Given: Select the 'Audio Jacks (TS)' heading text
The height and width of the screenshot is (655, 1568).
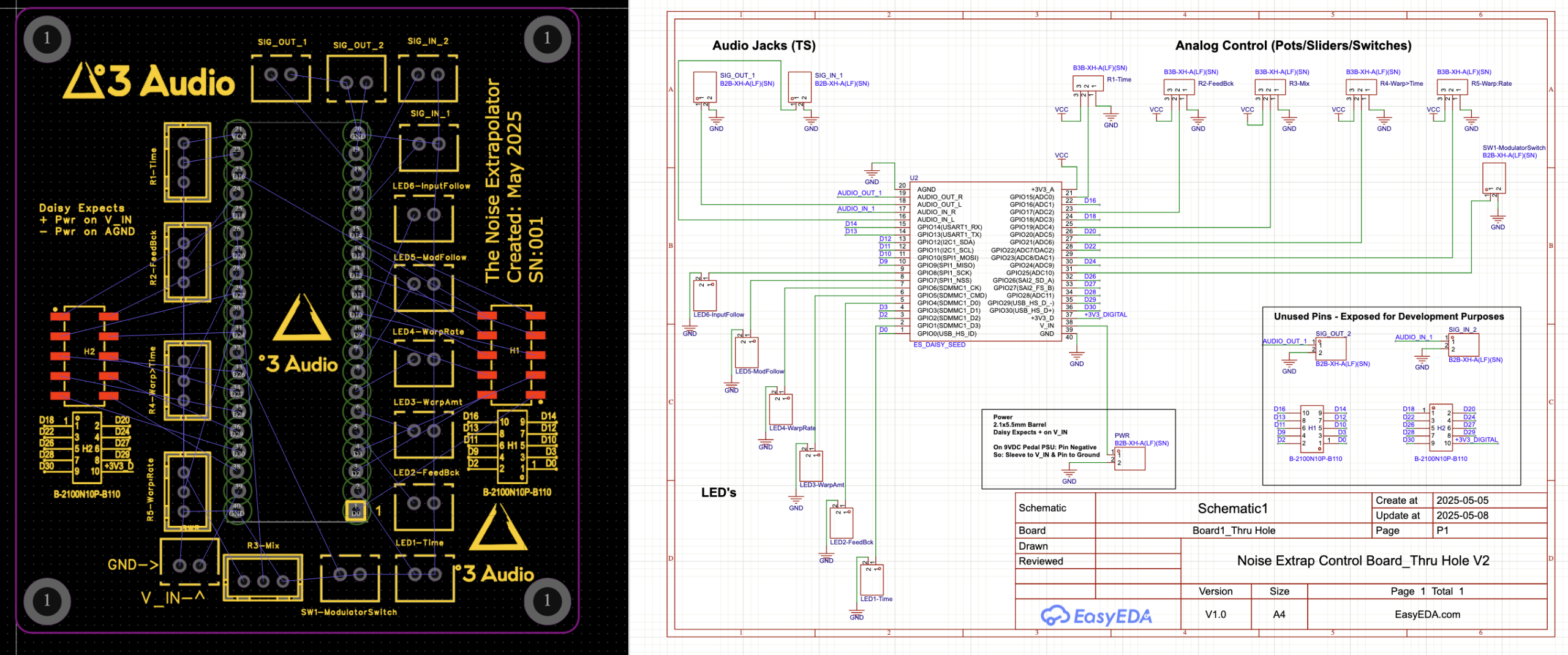Looking at the screenshot, I should (x=763, y=46).
